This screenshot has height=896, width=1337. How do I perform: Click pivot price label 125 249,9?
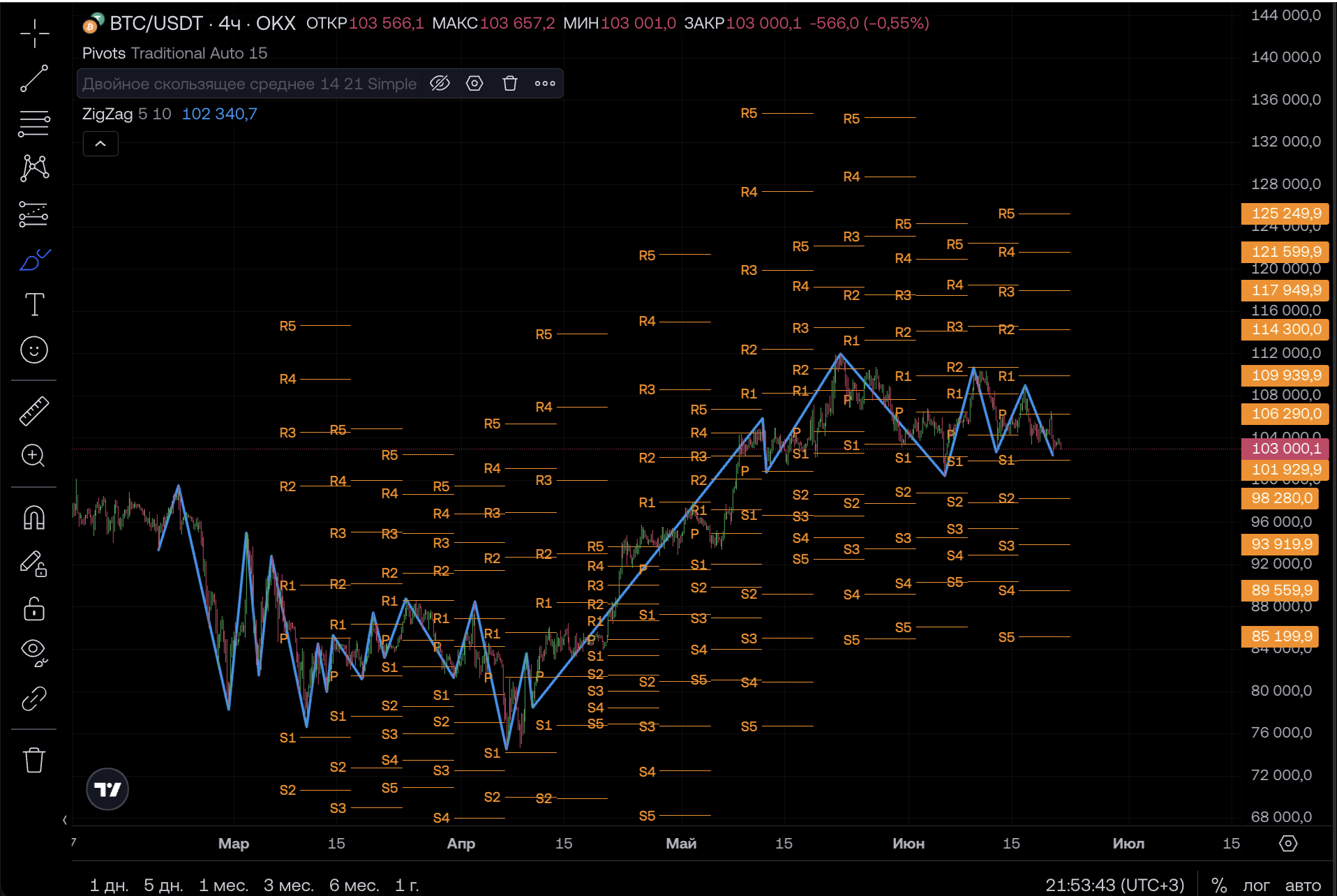1285,213
